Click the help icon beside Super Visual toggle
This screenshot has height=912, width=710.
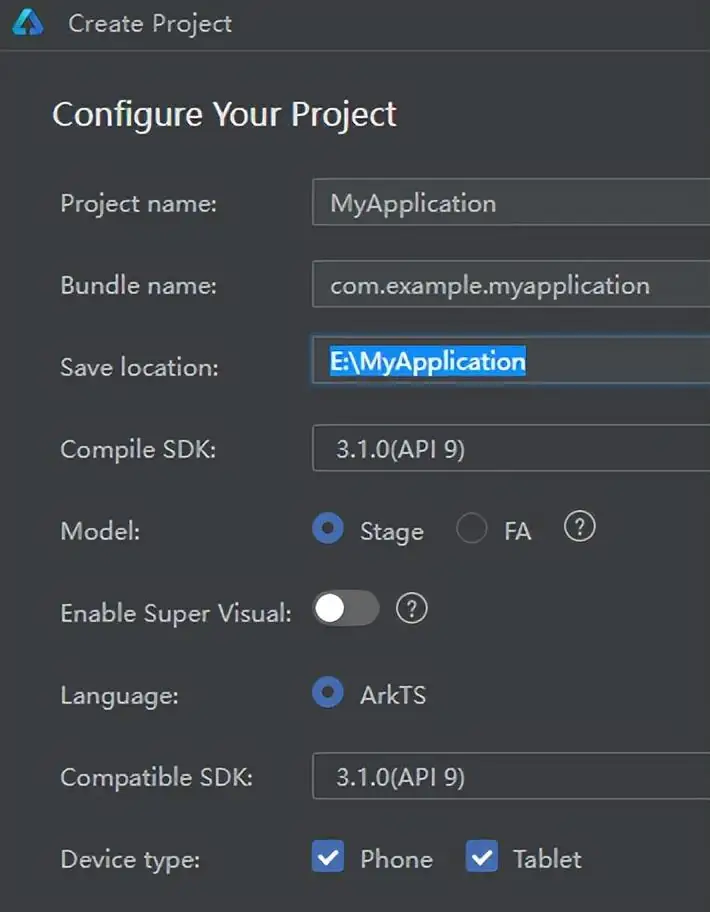coord(412,608)
